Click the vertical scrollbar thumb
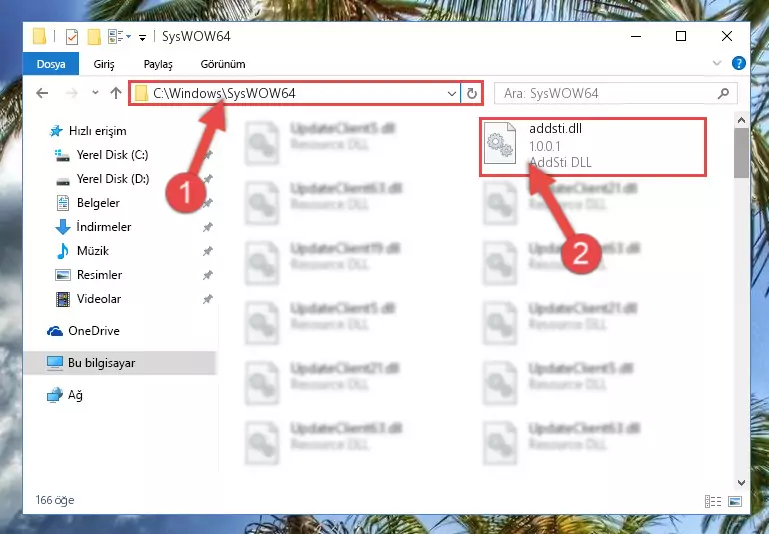 pyautogui.click(x=742, y=153)
